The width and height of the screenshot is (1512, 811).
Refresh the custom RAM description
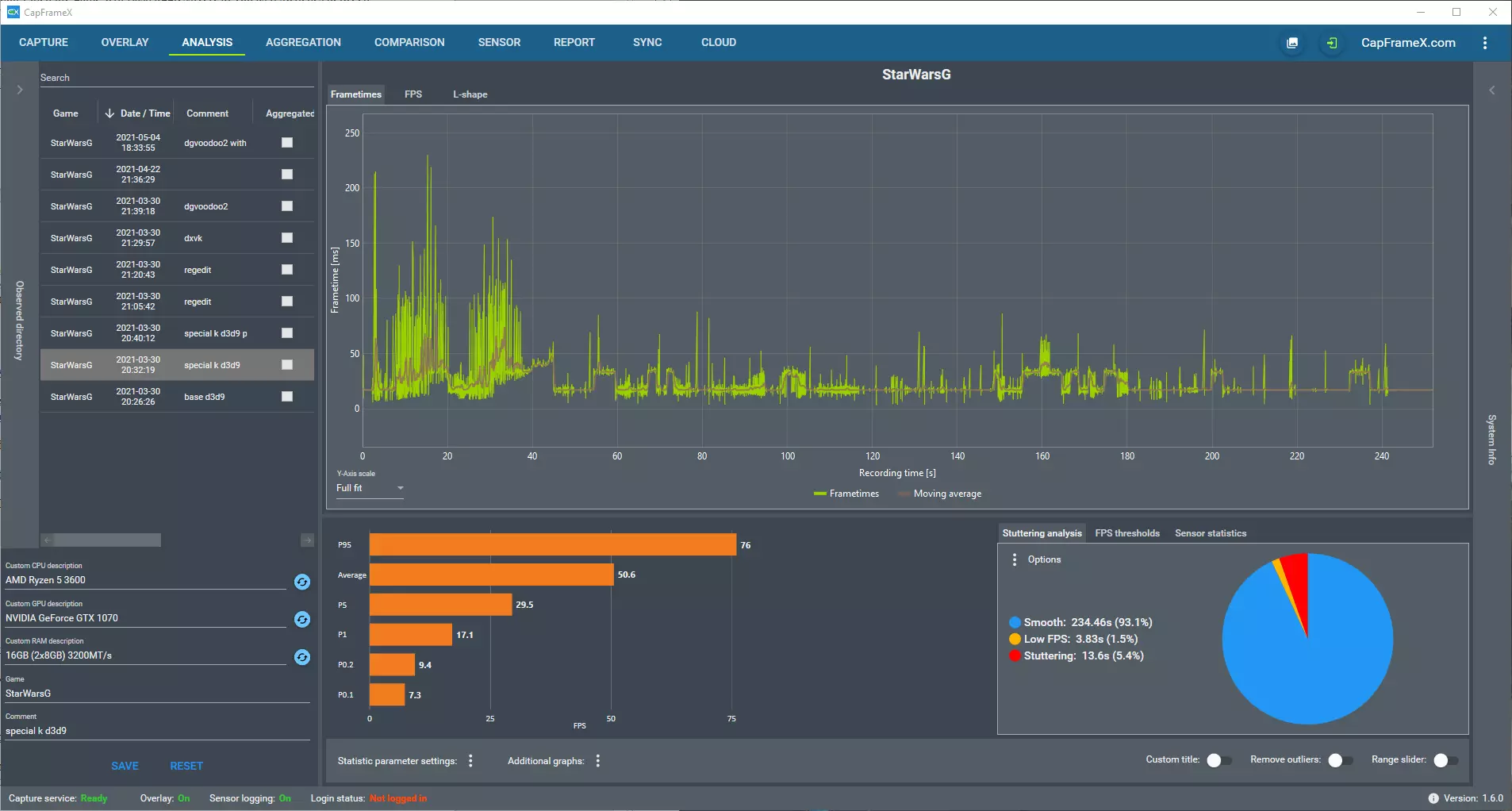tap(302, 657)
